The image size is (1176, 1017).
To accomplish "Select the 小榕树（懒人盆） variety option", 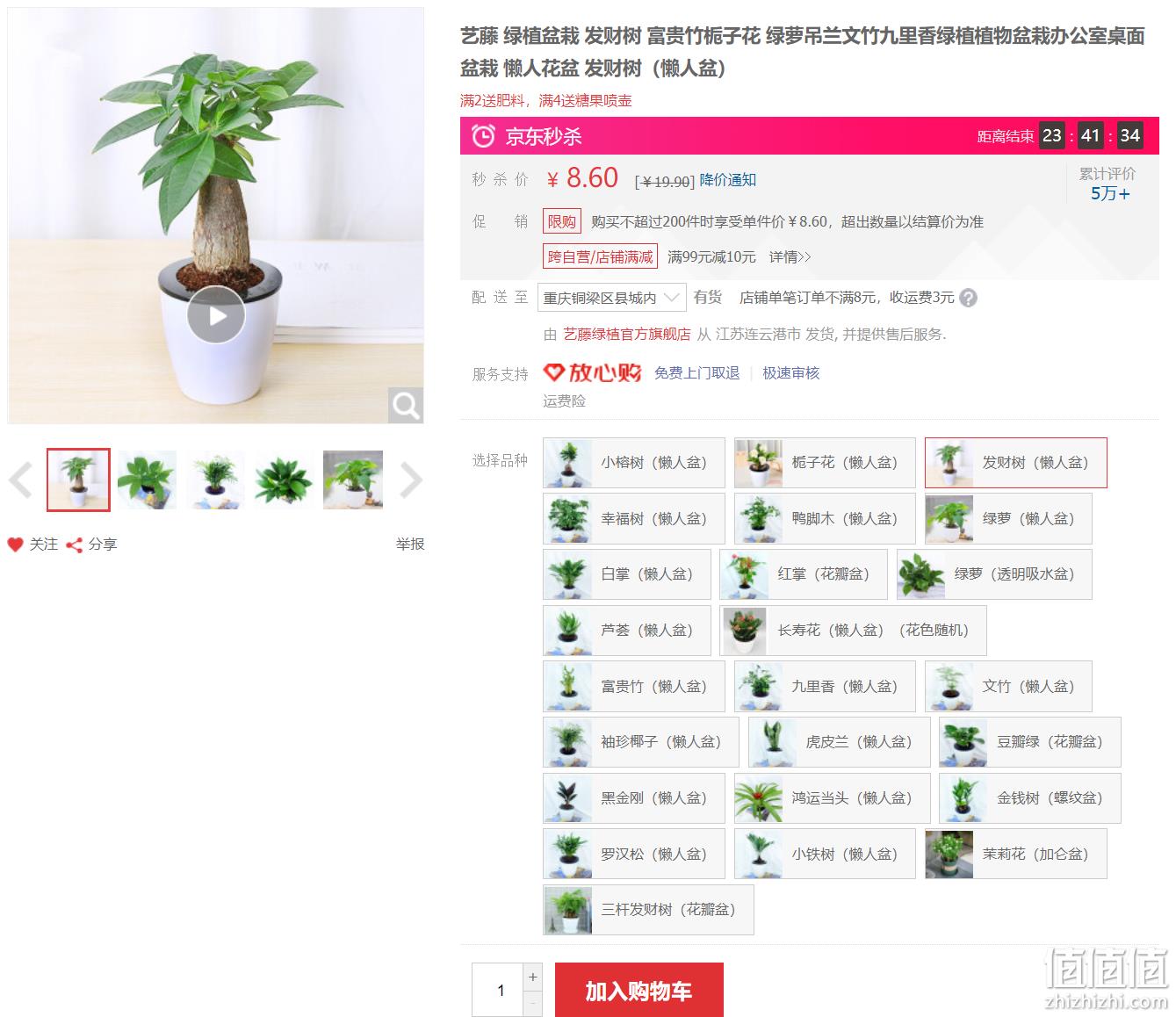I will (634, 463).
